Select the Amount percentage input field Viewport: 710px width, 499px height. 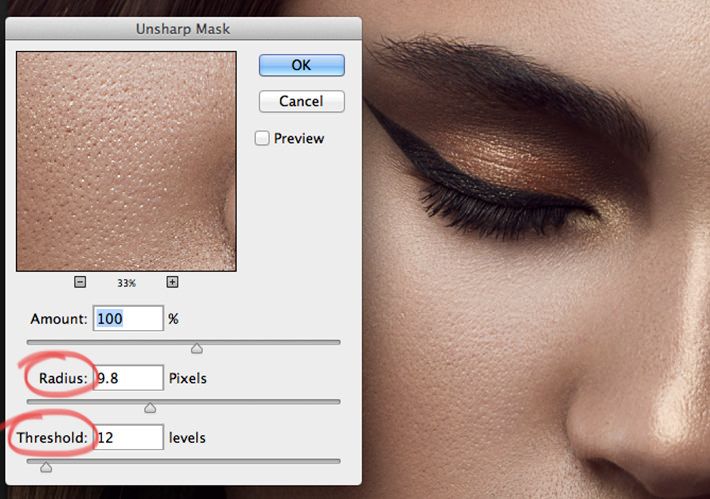pos(128,318)
